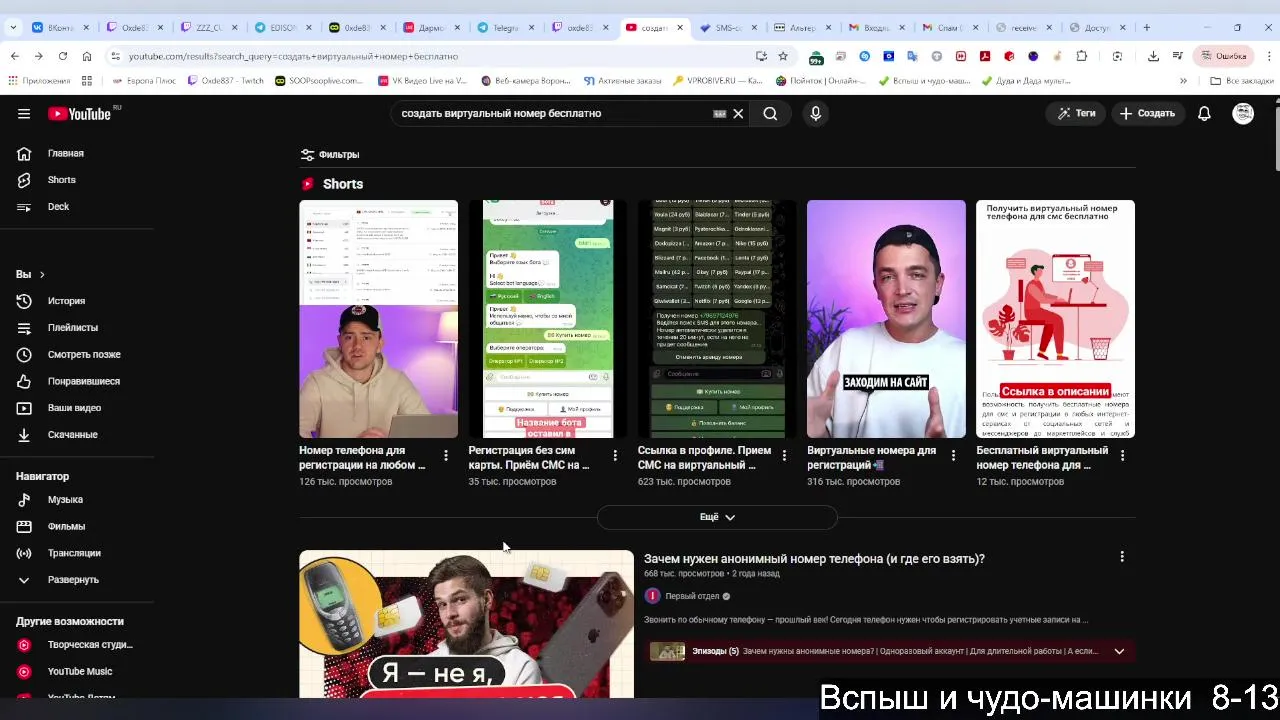This screenshot has height=720, width=1280.
Task: Expand the Развернуть sidebar list
Action: (77, 580)
